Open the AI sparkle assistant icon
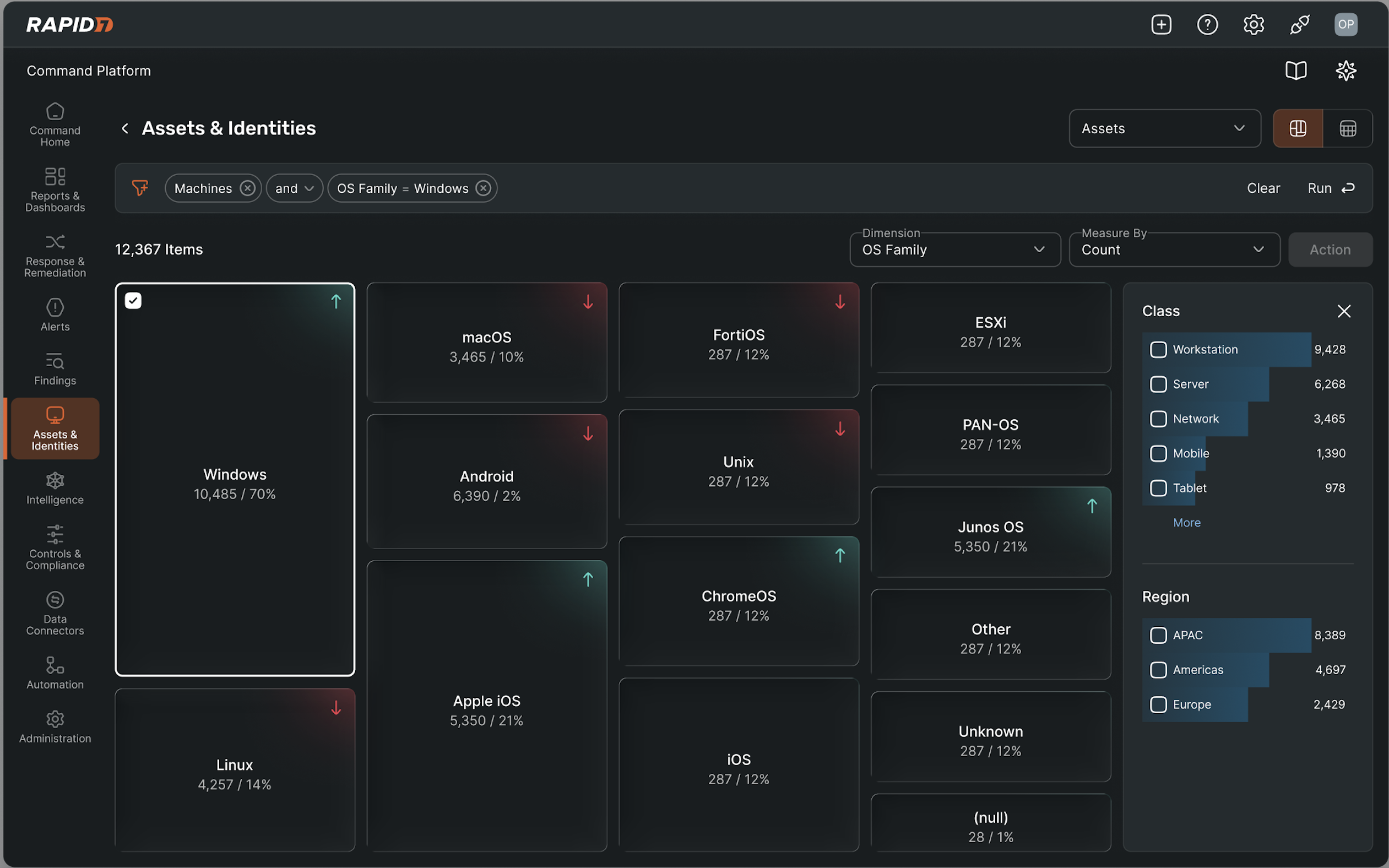1389x868 pixels. click(1345, 70)
